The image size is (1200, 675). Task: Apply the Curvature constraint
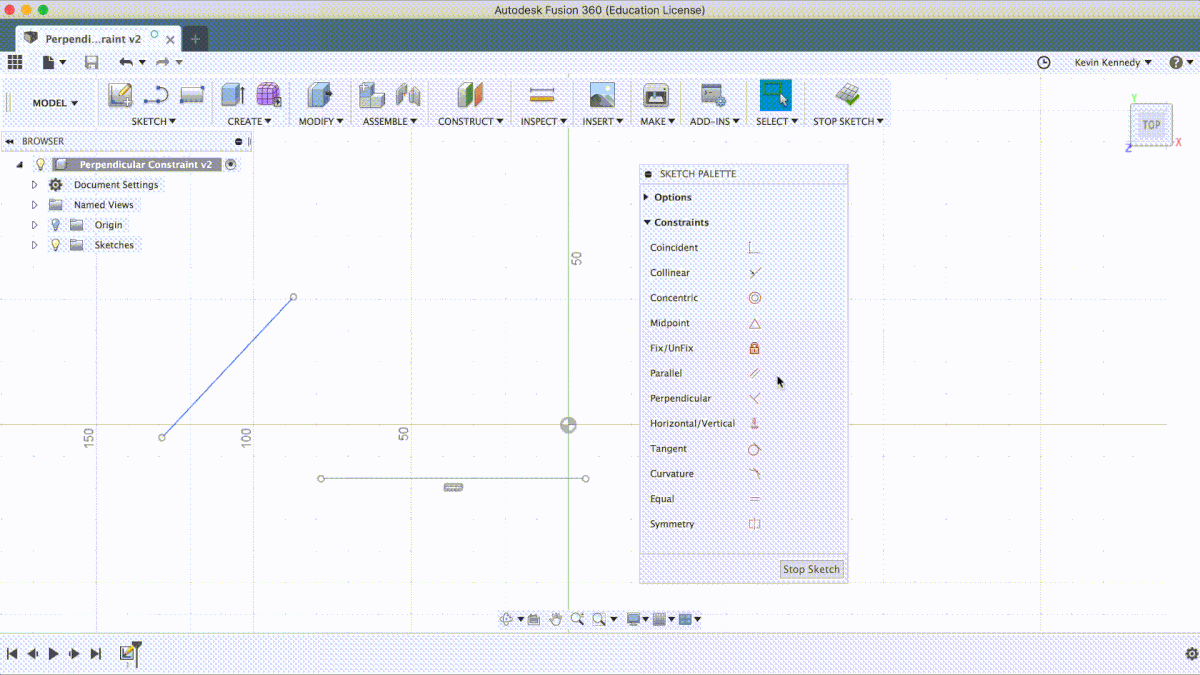click(755, 474)
